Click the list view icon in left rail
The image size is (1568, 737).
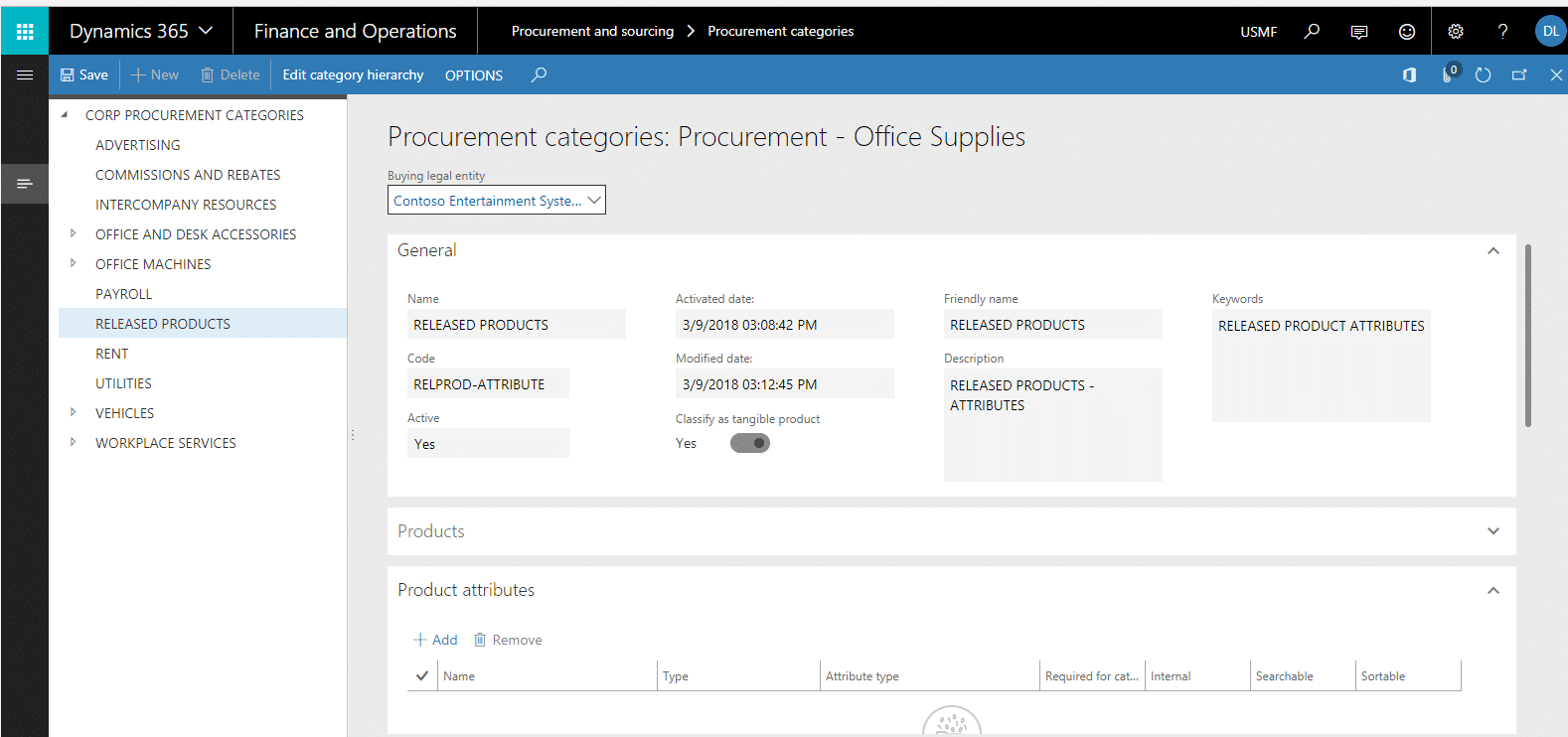click(25, 184)
